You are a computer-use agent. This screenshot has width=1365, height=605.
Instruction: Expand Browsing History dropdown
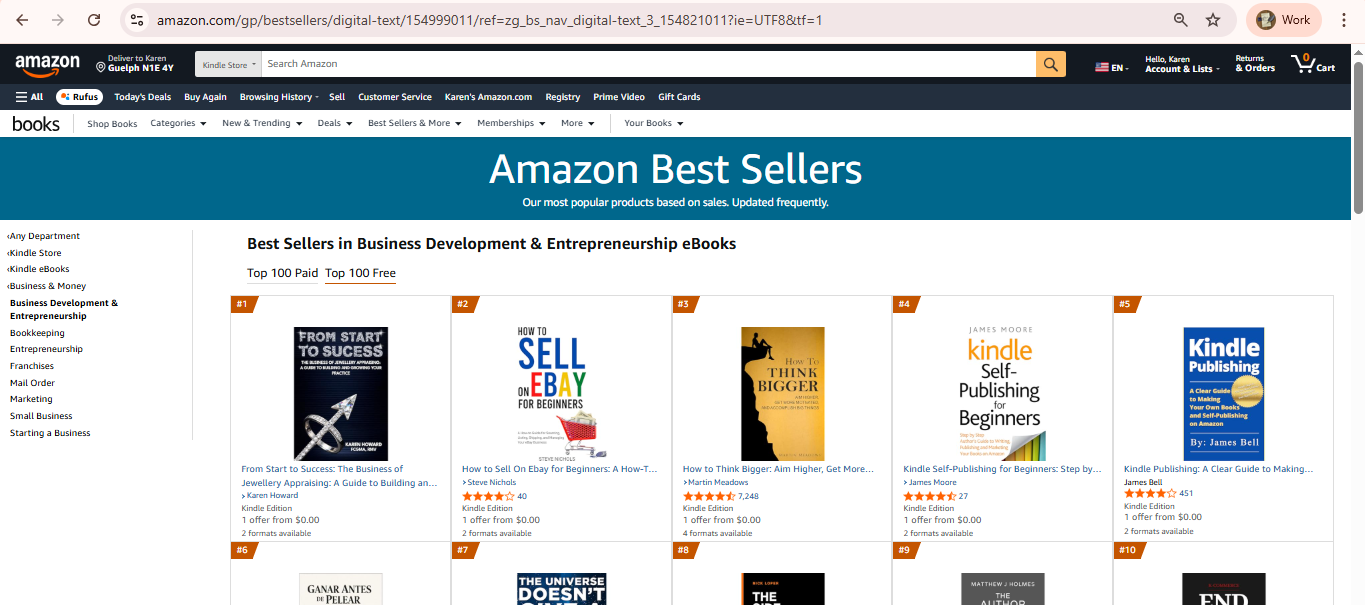(x=278, y=97)
